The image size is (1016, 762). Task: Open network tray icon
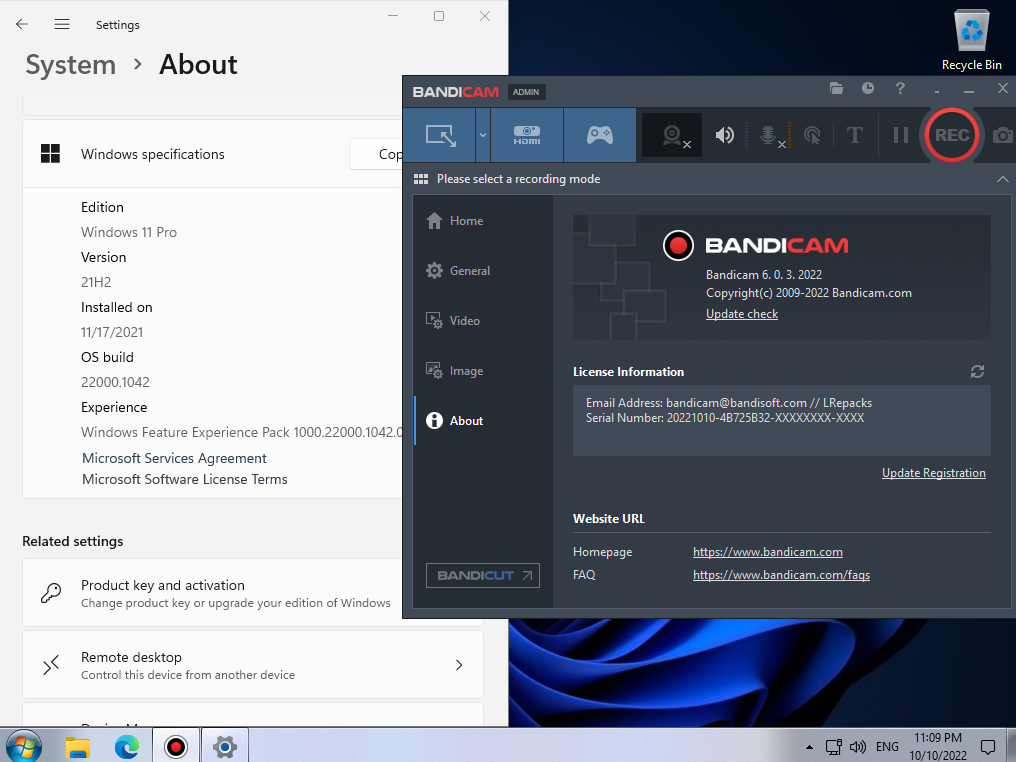pyautogui.click(x=834, y=746)
